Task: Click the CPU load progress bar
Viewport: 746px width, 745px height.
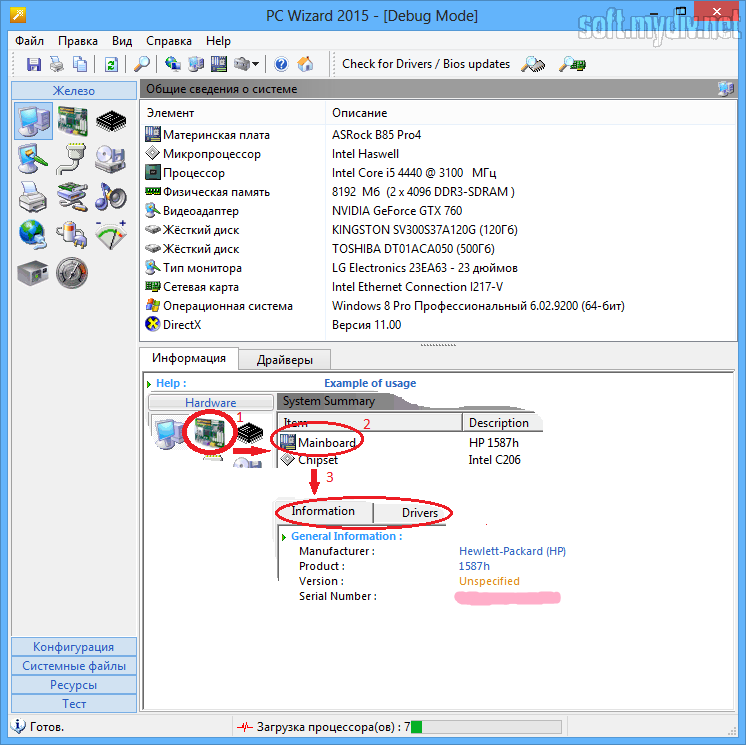Action: point(486,727)
